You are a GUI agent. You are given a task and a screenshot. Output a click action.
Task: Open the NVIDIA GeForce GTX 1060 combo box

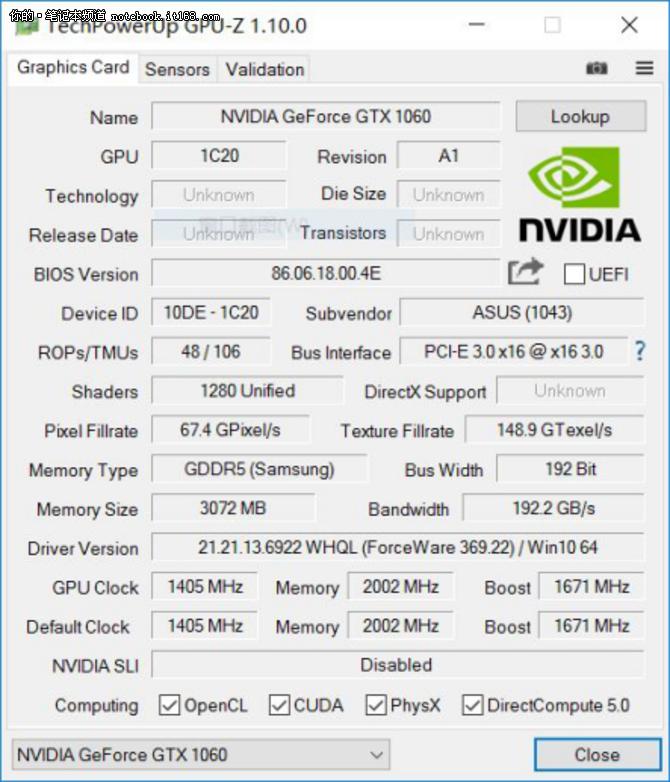(x=201, y=755)
